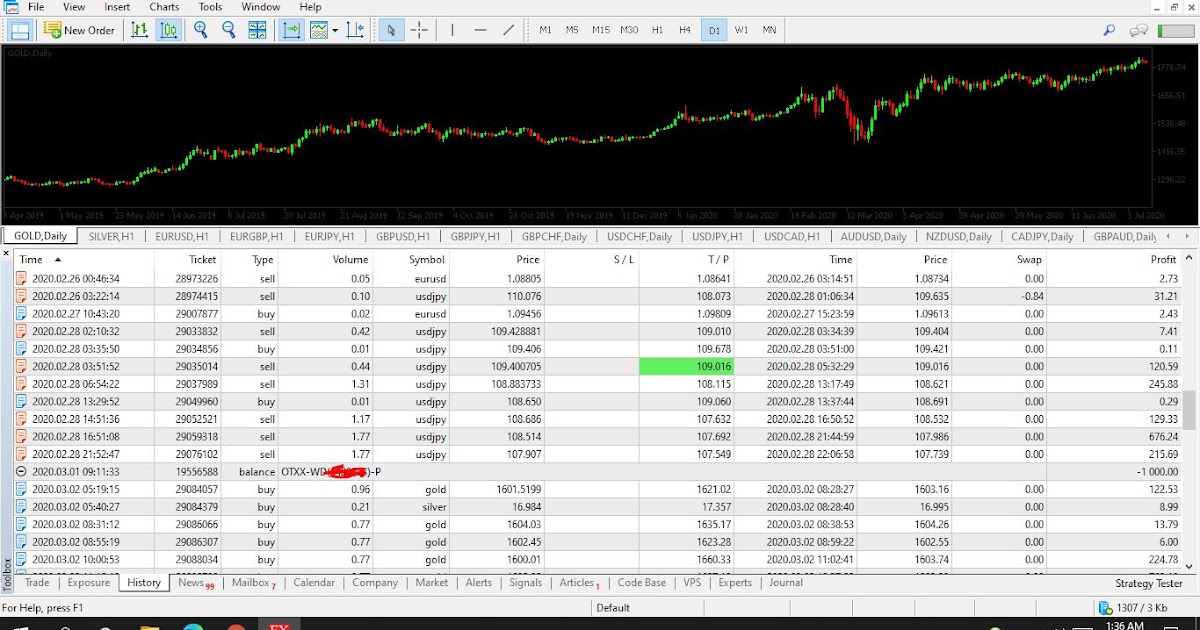Select the Crosshair tool
The width and height of the screenshot is (1200, 630).
tap(419, 30)
